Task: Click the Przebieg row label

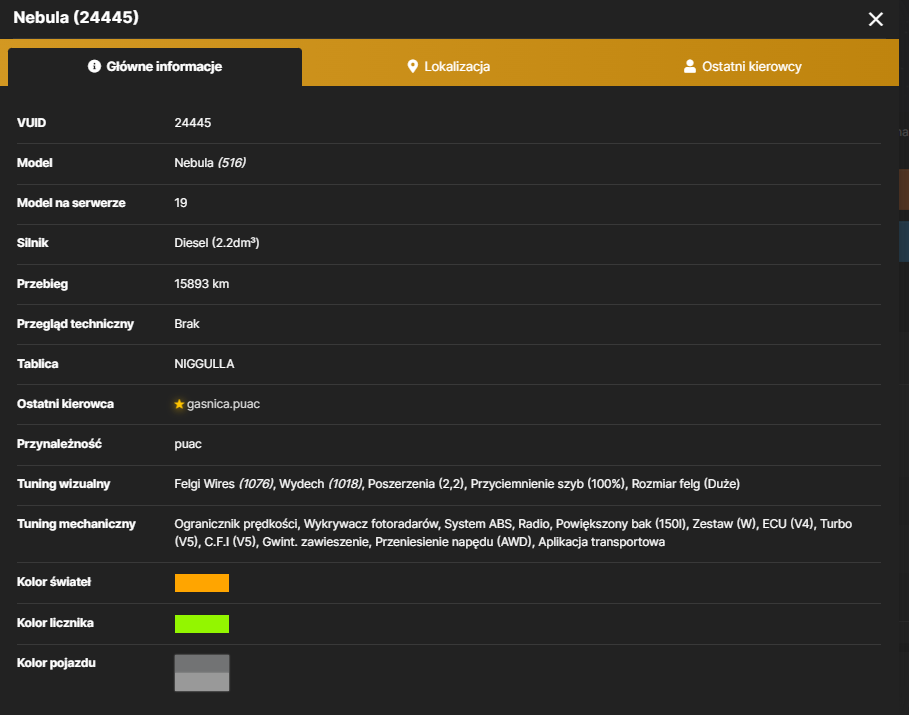Action: click(x=42, y=284)
